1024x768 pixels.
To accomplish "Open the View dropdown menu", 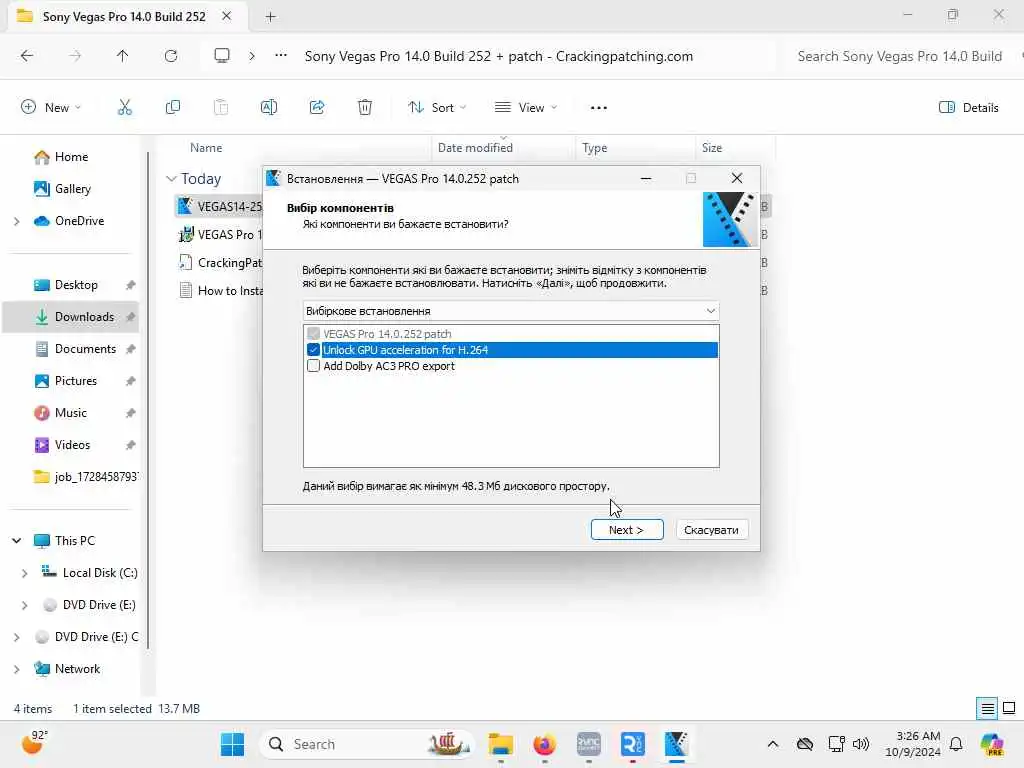I will pyautogui.click(x=526, y=108).
